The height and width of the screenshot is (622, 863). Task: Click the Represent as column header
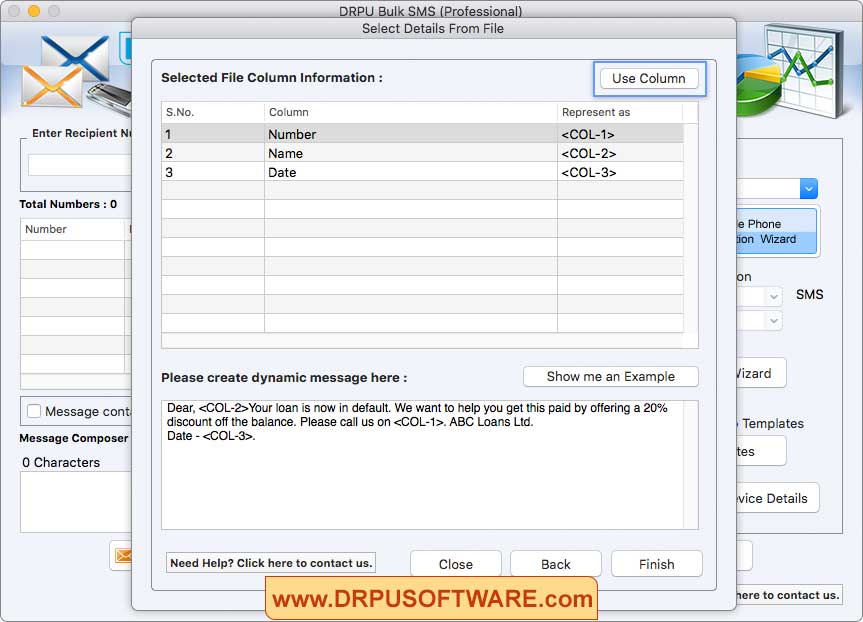620,112
